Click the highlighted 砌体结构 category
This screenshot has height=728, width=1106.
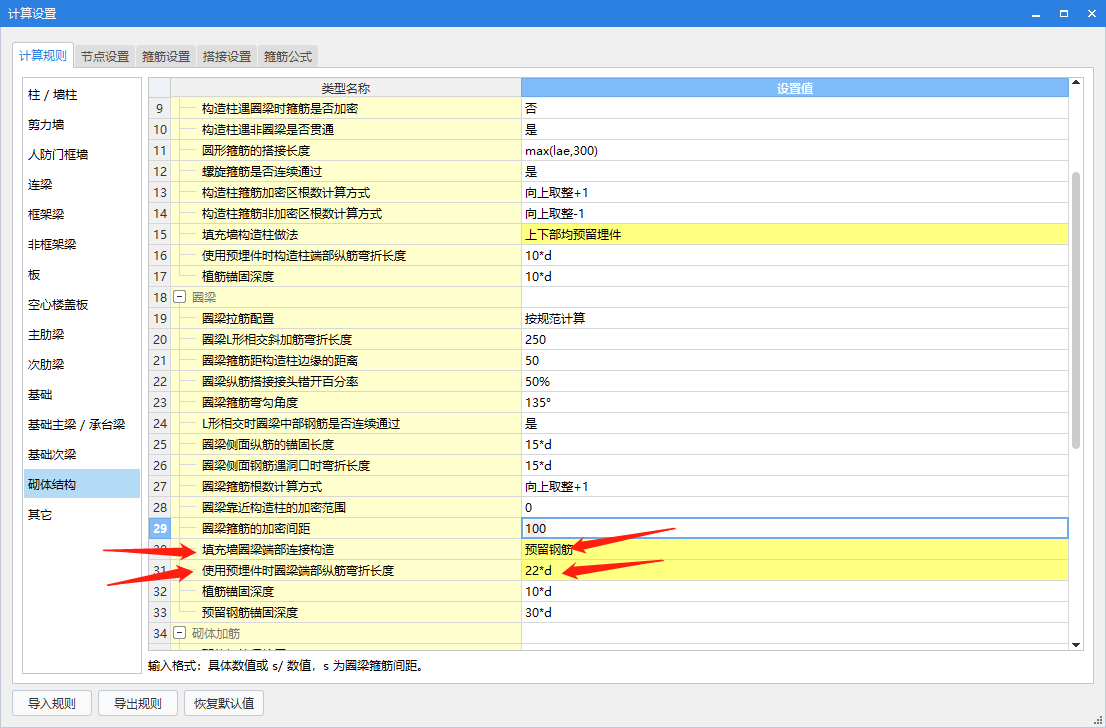point(82,484)
